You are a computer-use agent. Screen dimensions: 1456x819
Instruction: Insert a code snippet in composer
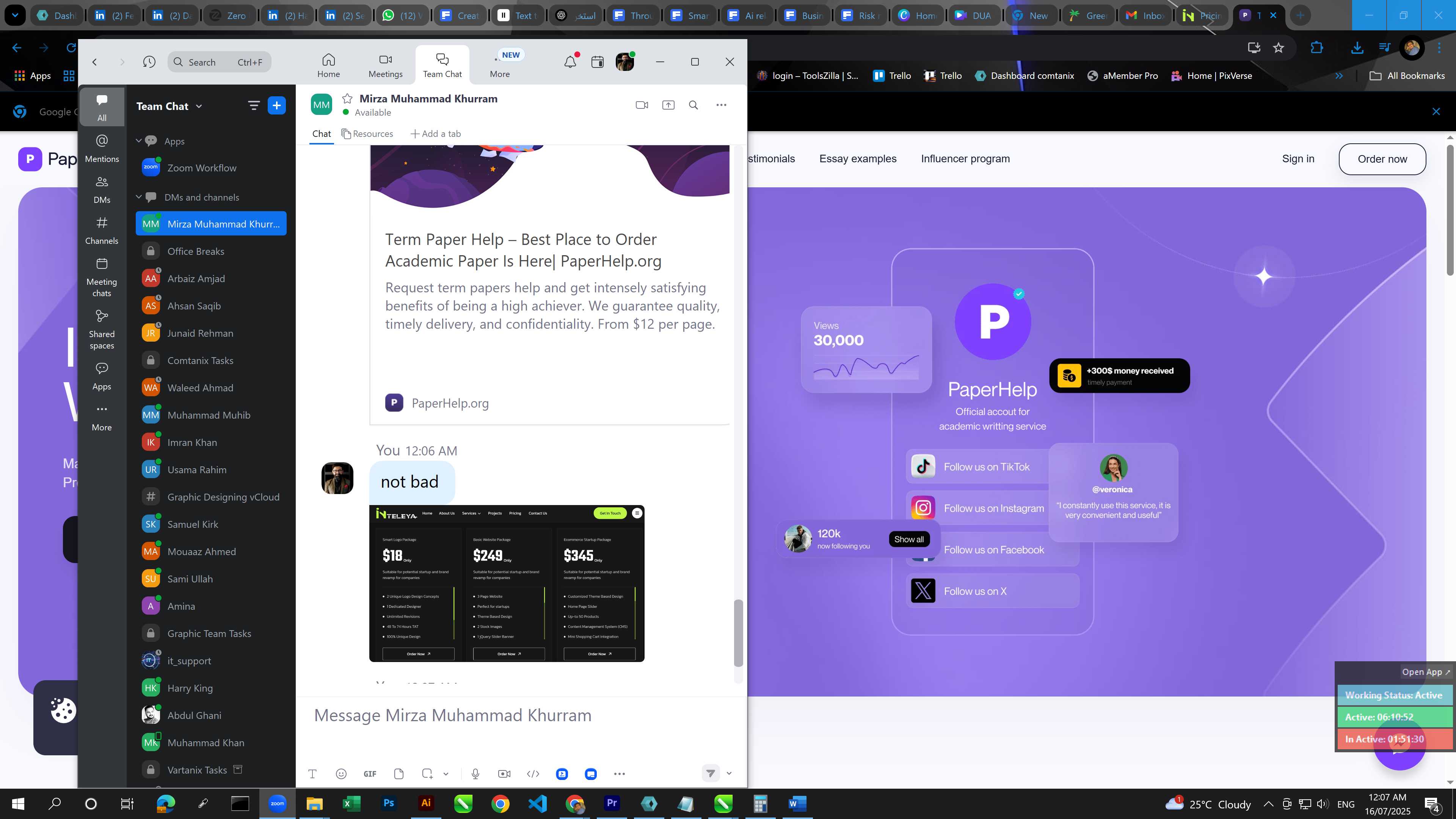(x=533, y=774)
